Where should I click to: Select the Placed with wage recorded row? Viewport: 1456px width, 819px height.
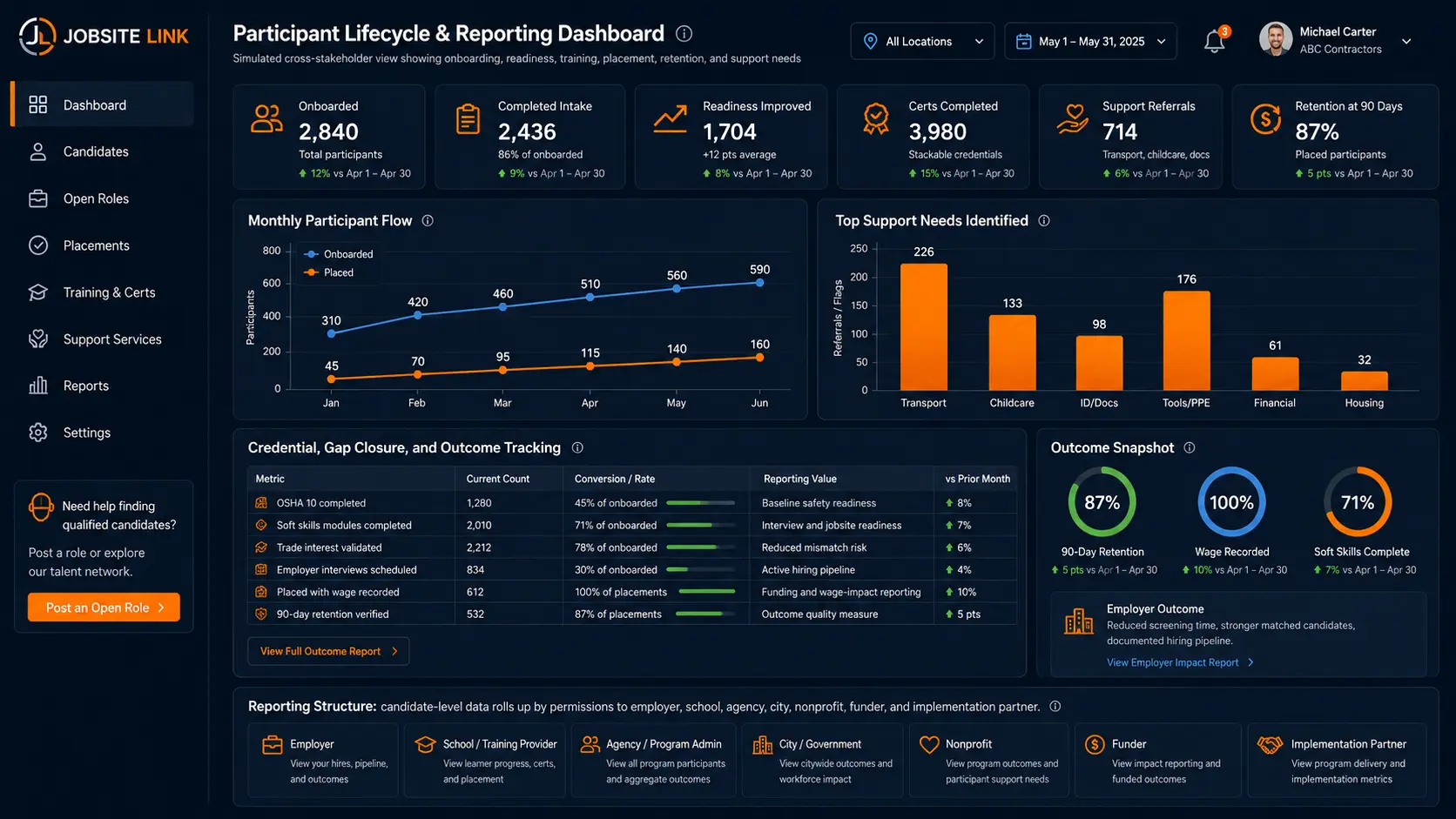pyautogui.click(x=632, y=592)
